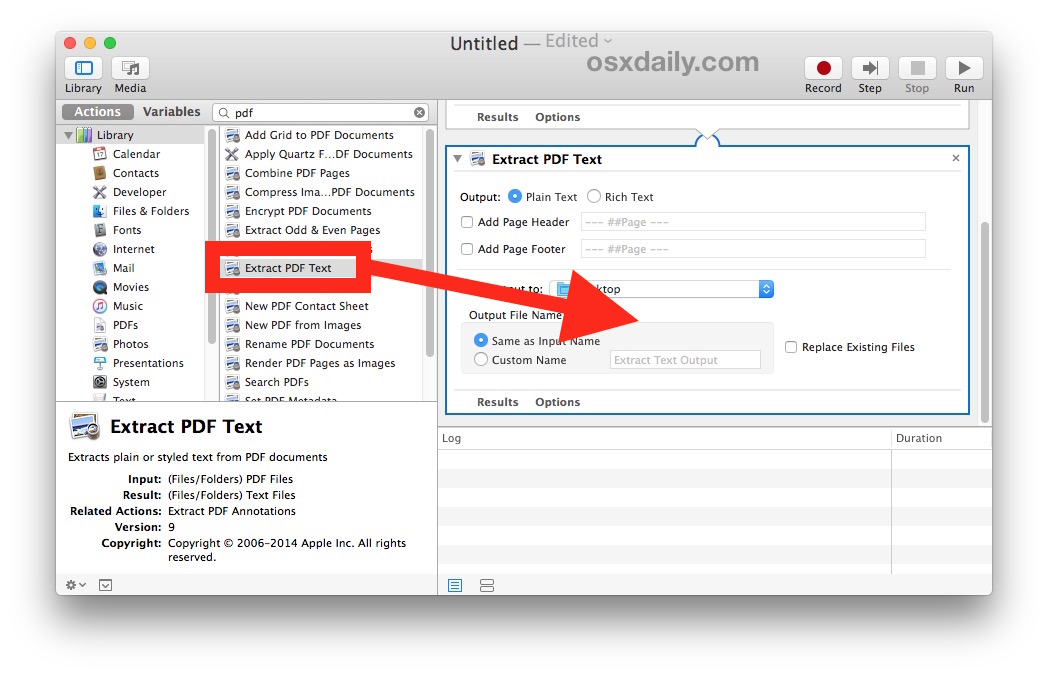Click the workflow area scrollbar
1048x675 pixels.
[985, 322]
